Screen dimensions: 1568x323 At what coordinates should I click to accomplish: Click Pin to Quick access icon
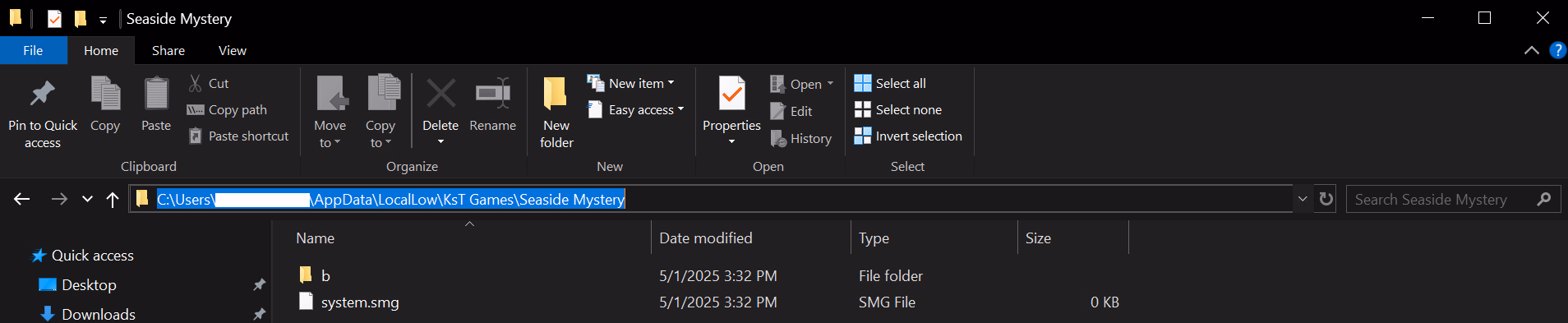tap(42, 94)
